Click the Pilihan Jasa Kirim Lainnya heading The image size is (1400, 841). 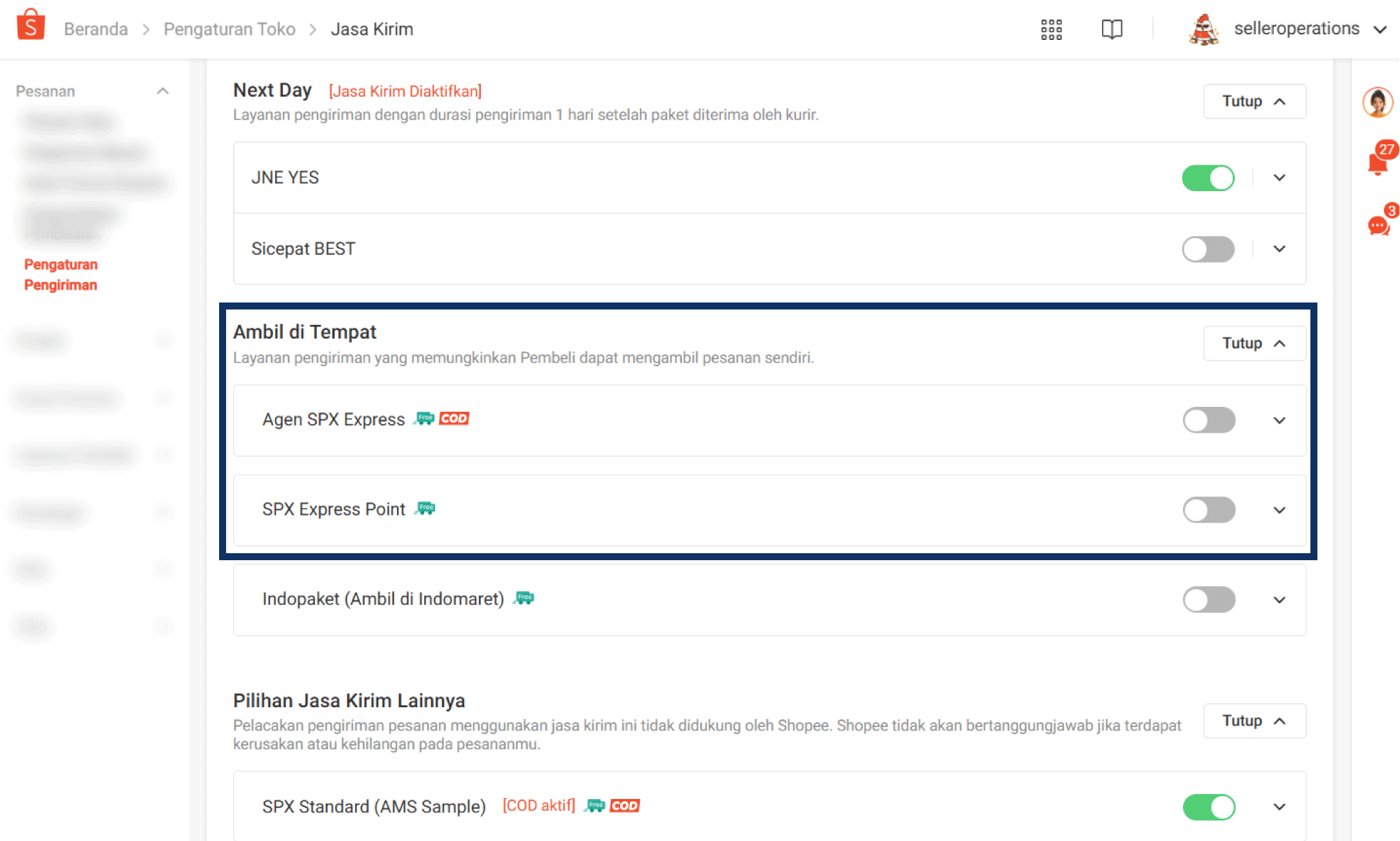(x=349, y=700)
